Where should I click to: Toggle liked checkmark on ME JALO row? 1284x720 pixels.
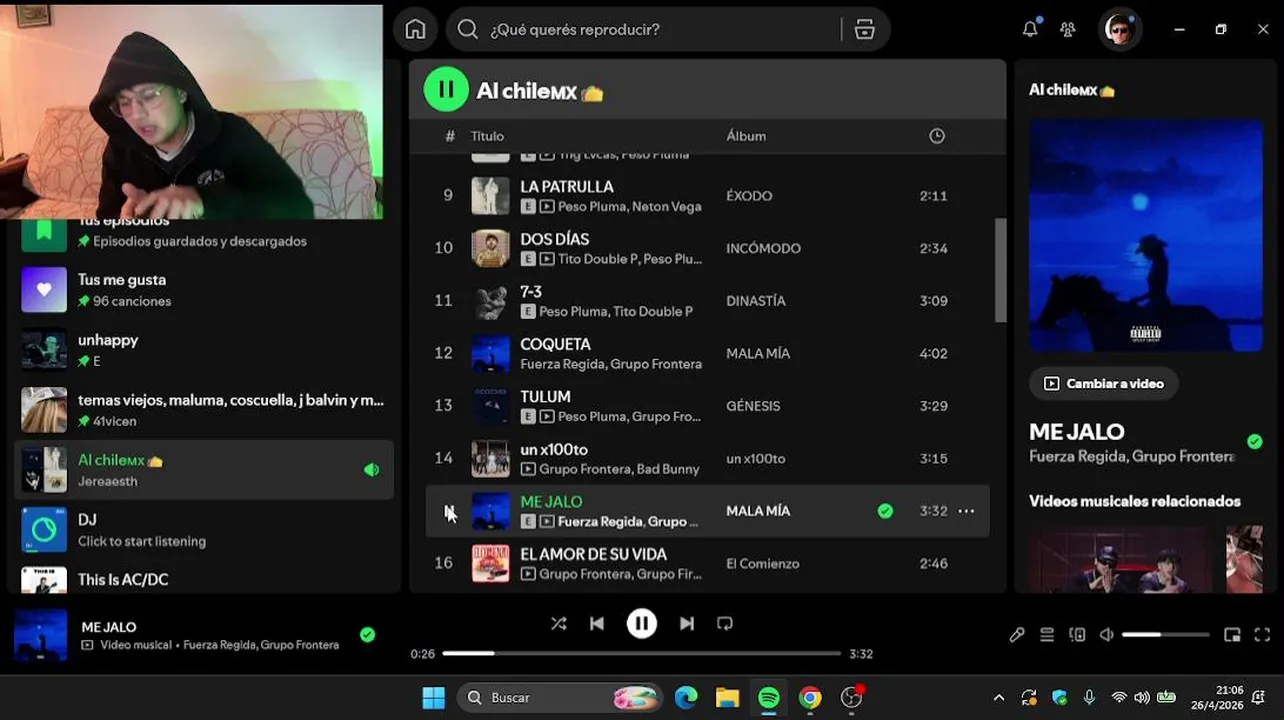click(885, 511)
